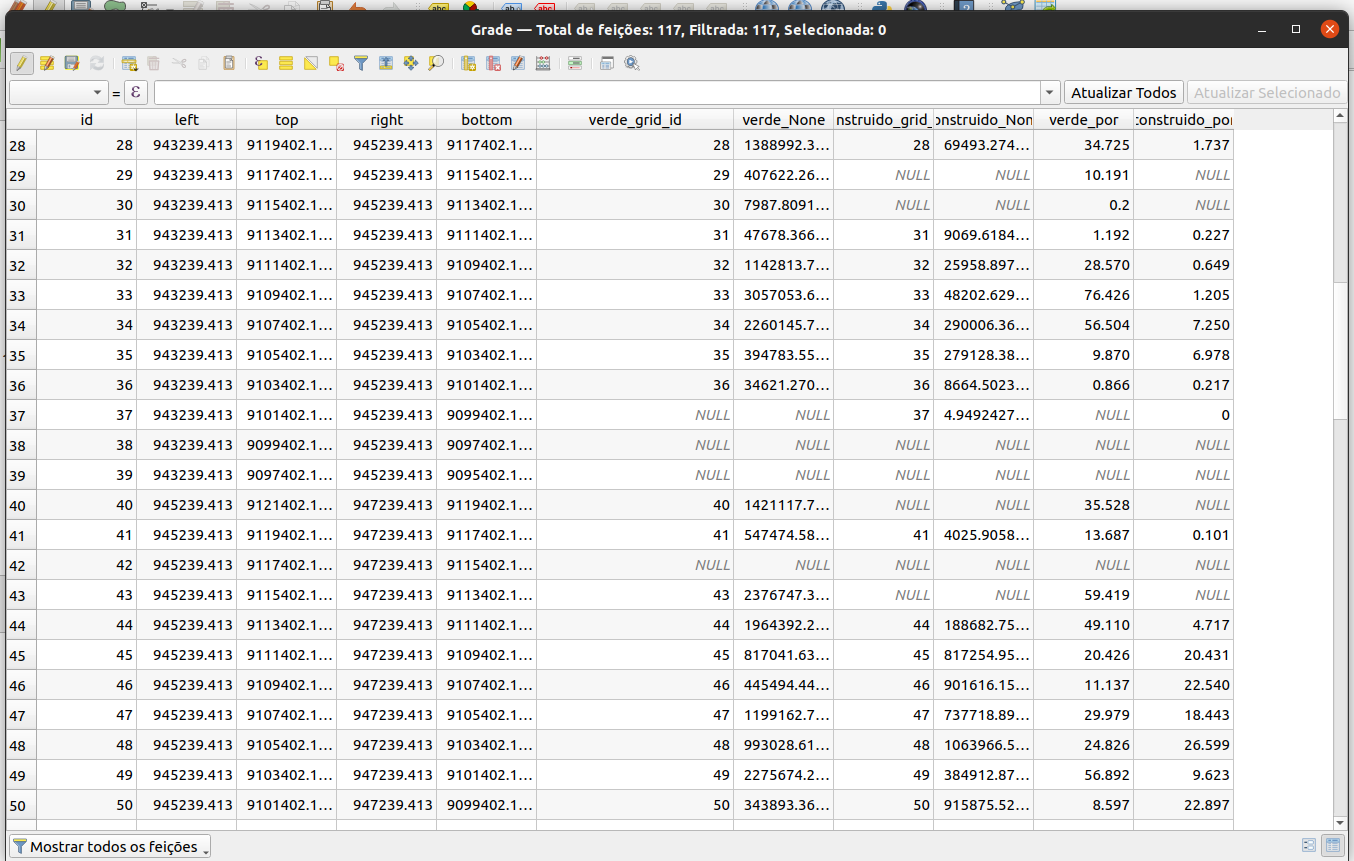Viewport: 1354px width, 861px height.
Task: Select all features in the table
Action: pos(286,63)
